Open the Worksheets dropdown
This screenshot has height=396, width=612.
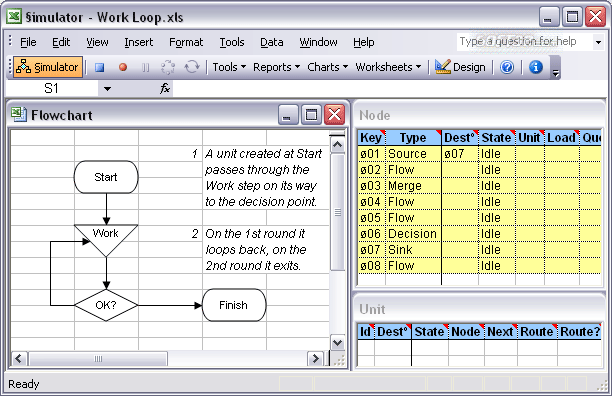pyautogui.click(x=388, y=67)
